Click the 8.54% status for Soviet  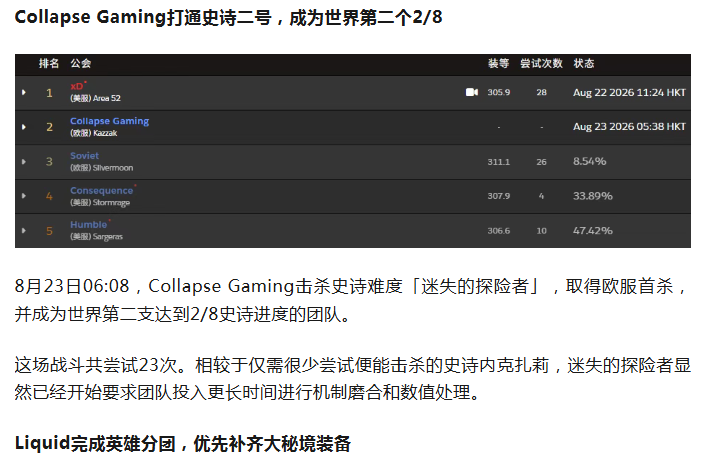(x=590, y=161)
